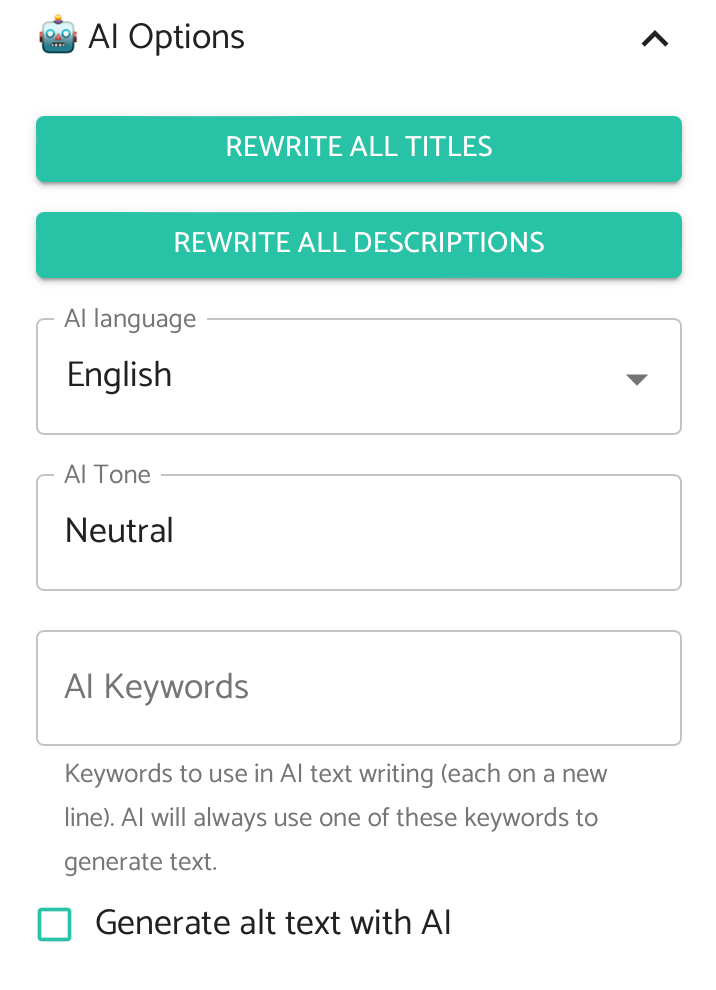The height and width of the screenshot is (990, 716).
Task: Click the AI Keywords placeholder text
Action: 157,687
